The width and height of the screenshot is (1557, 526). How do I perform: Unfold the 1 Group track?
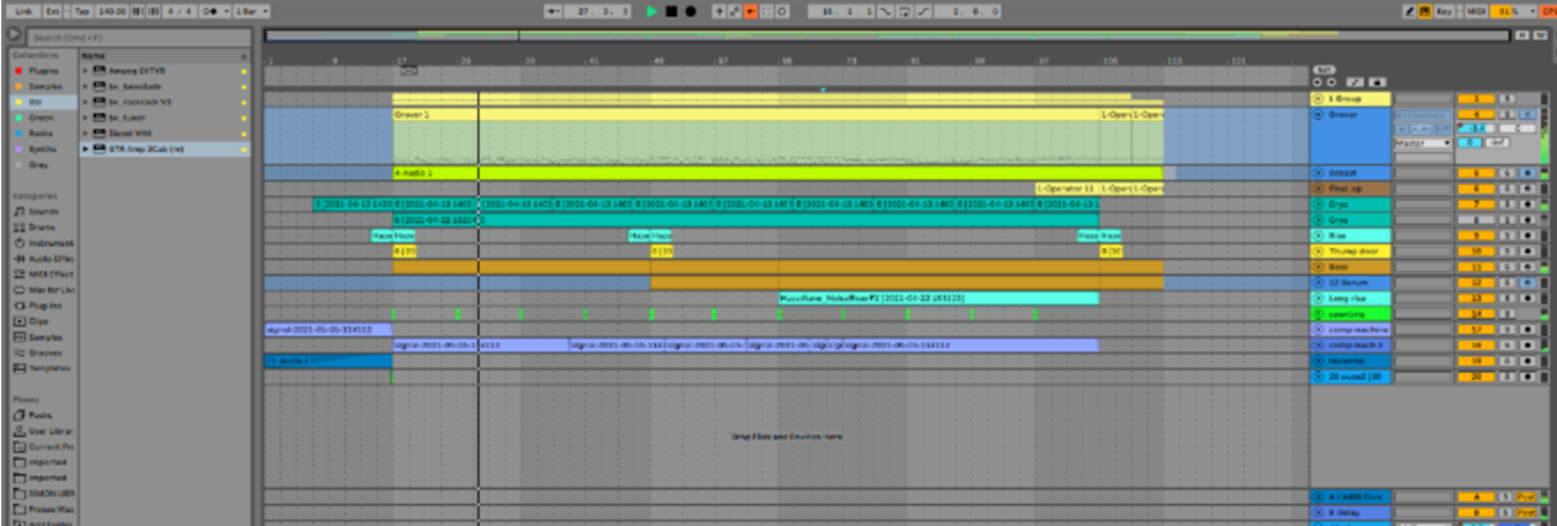click(x=1320, y=99)
